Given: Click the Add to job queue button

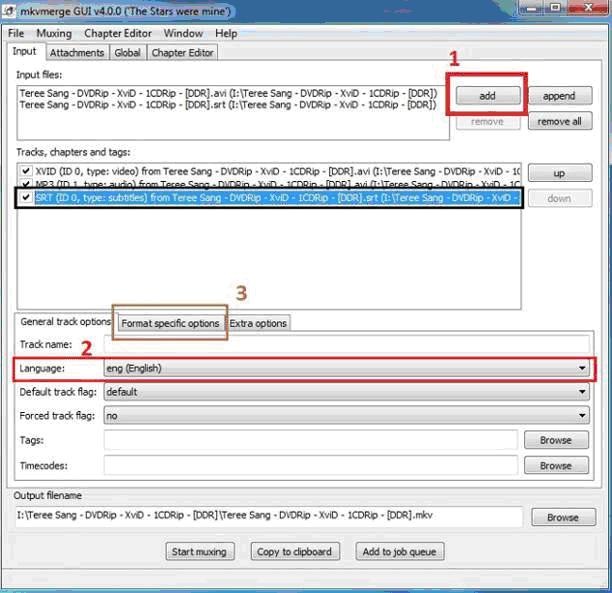Looking at the screenshot, I should pos(400,552).
